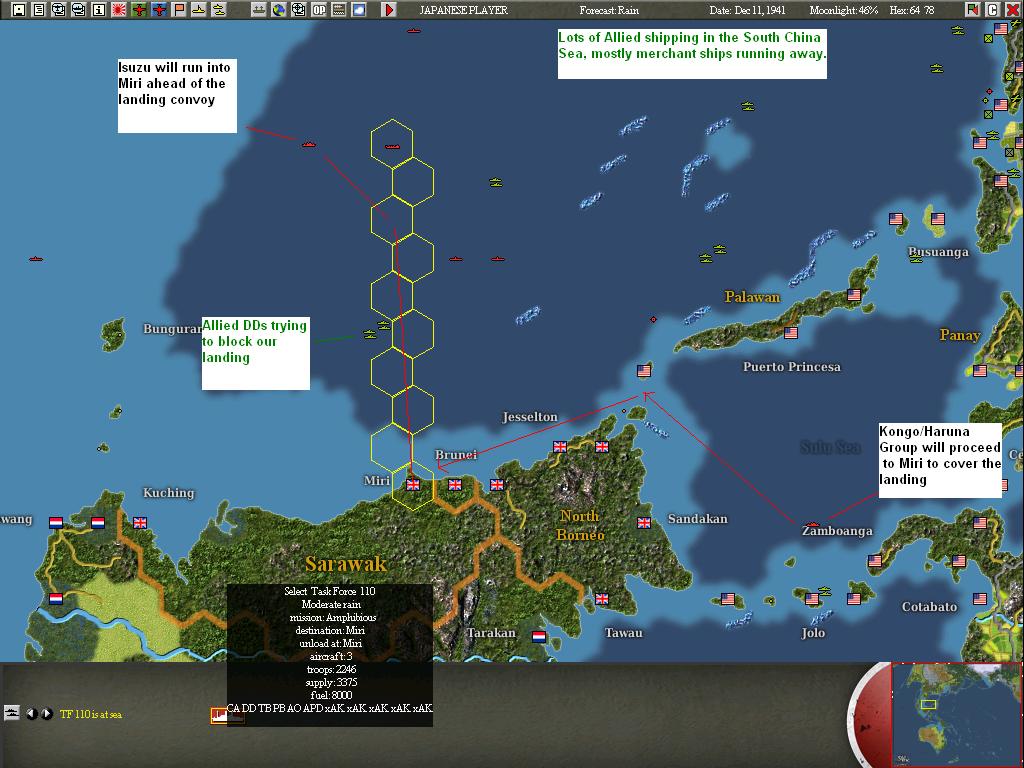Click the rising sun flag icon
This screenshot has width=1024, height=768.
click(x=118, y=9)
